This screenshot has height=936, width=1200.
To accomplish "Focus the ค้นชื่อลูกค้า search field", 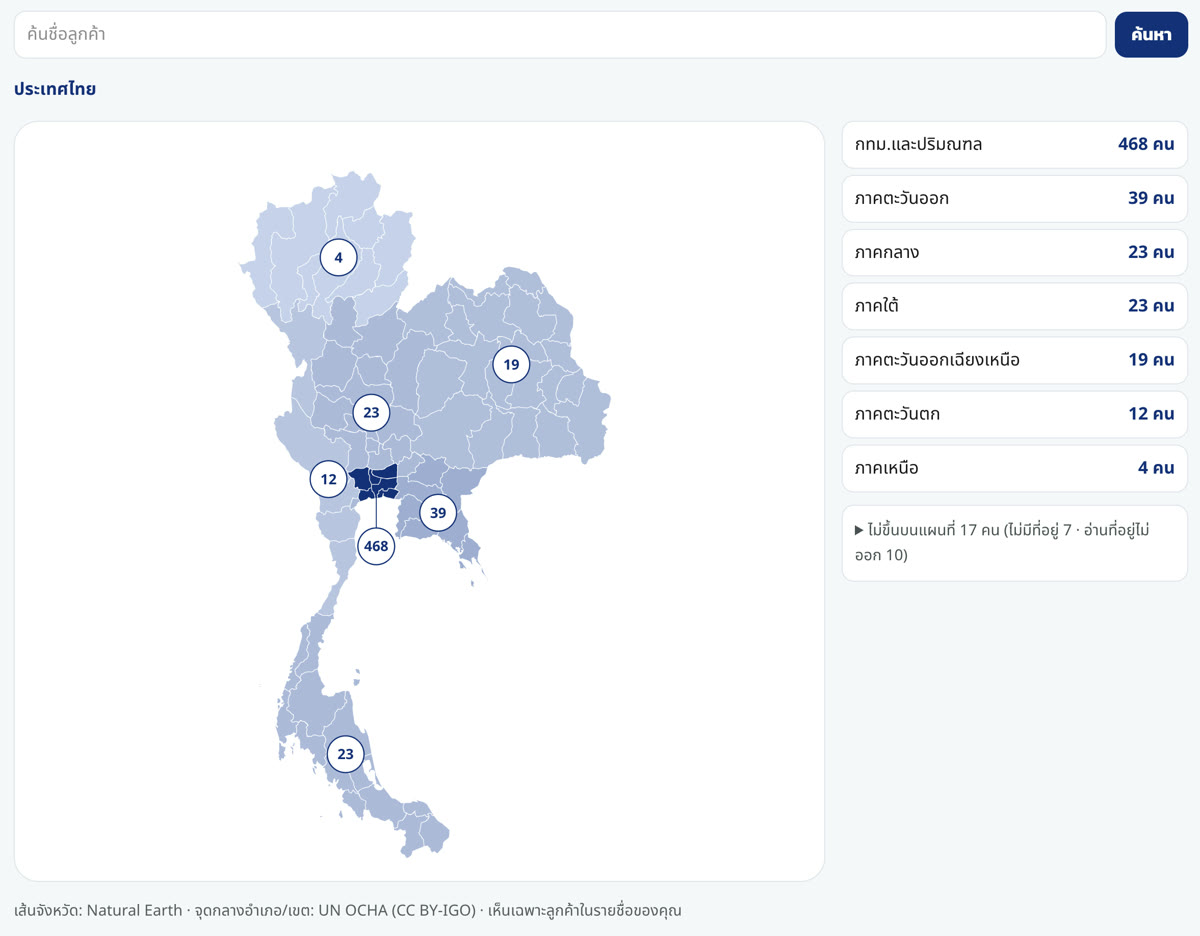I will (x=560, y=35).
